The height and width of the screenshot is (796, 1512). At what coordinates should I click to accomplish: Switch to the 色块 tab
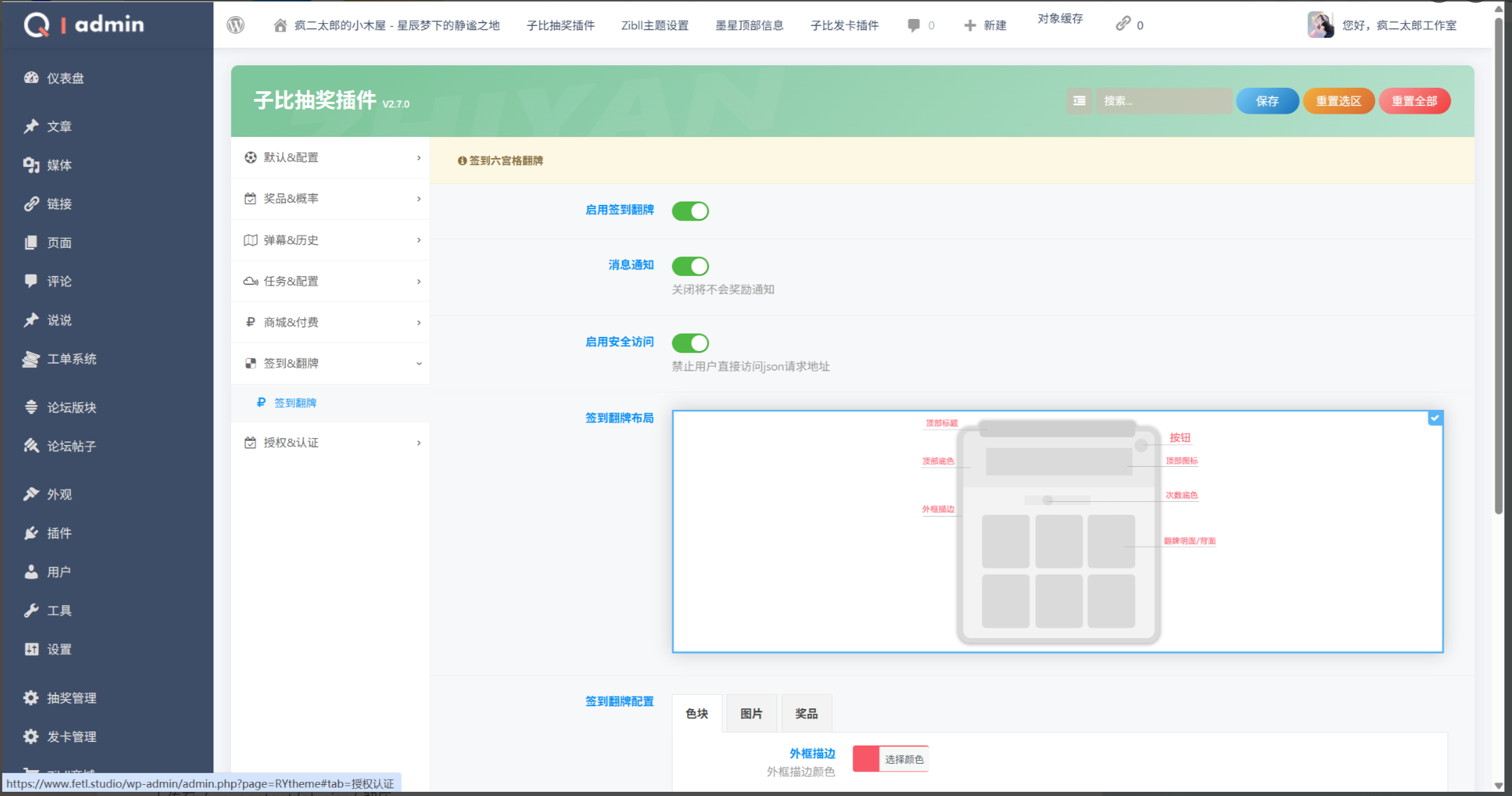point(697,714)
